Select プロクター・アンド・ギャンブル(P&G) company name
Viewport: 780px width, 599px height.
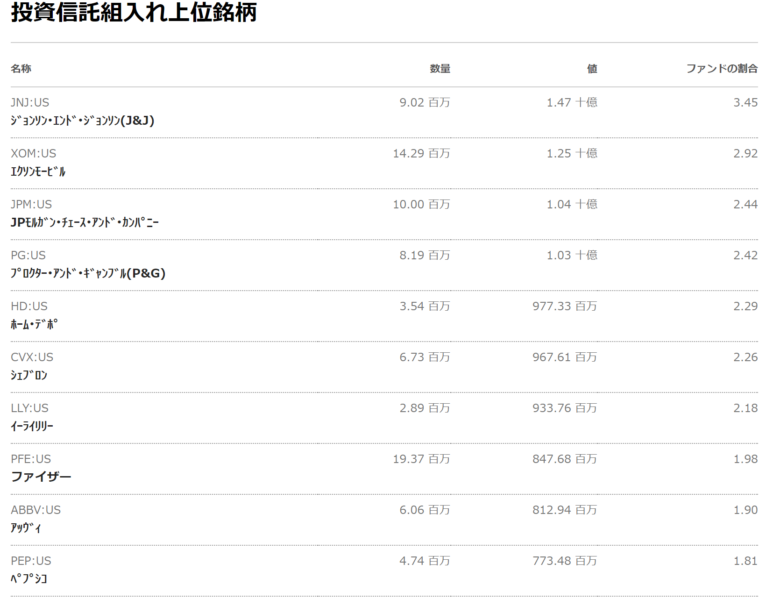click(88, 273)
